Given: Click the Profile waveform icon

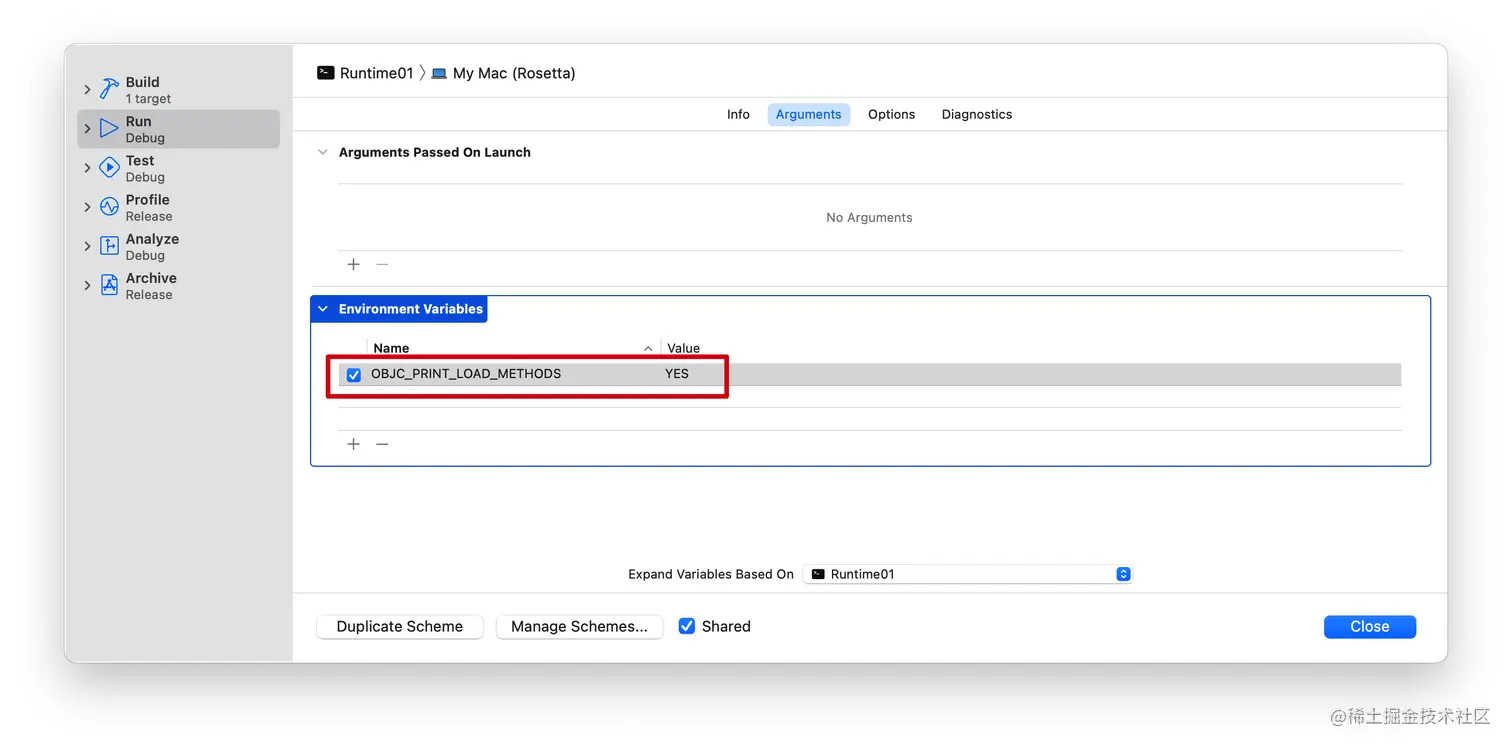Looking at the screenshot, I should click(x=109, y=207).
